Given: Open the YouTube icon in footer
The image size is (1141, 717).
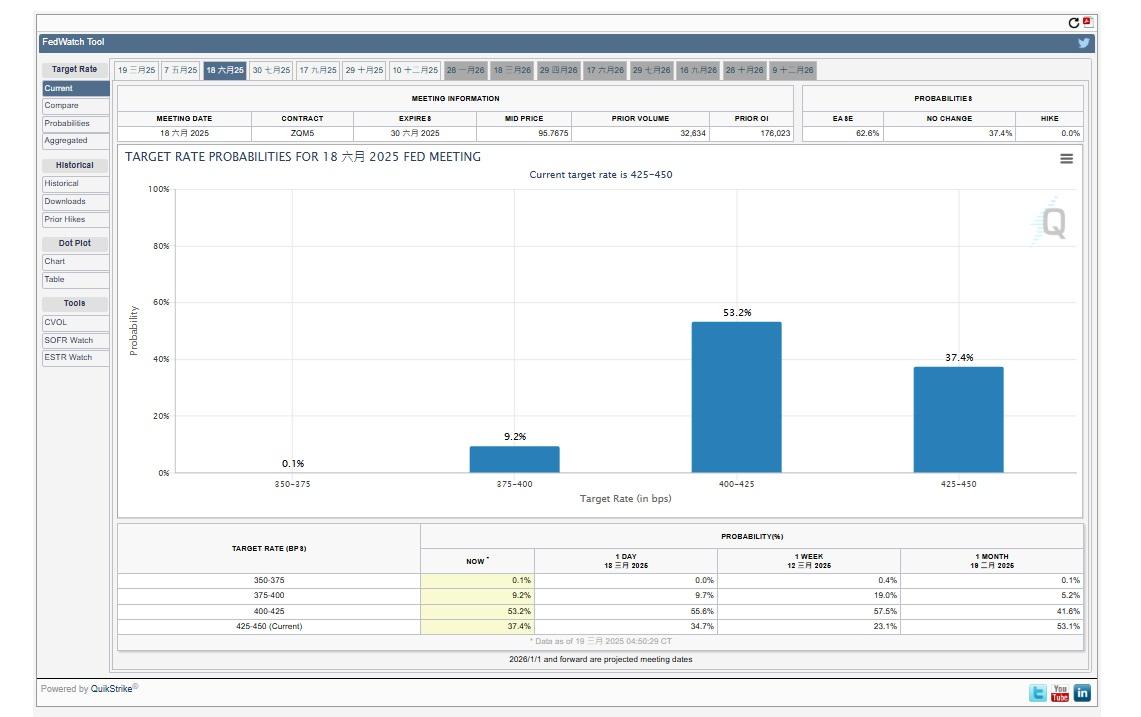Looking at the screenshot, I should (1060, 693).
